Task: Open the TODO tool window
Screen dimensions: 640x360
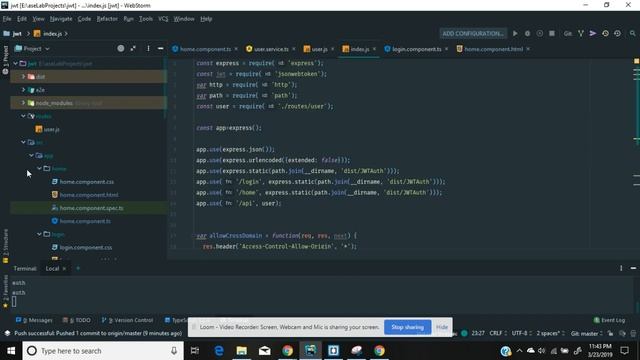Action: (77, 320)
